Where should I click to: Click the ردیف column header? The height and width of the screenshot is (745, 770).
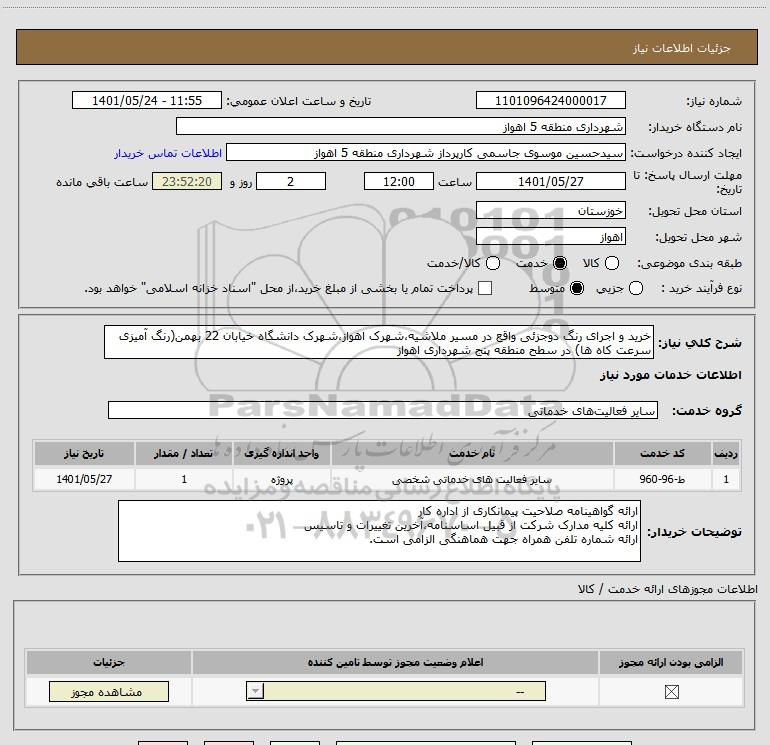pos(726,453)
